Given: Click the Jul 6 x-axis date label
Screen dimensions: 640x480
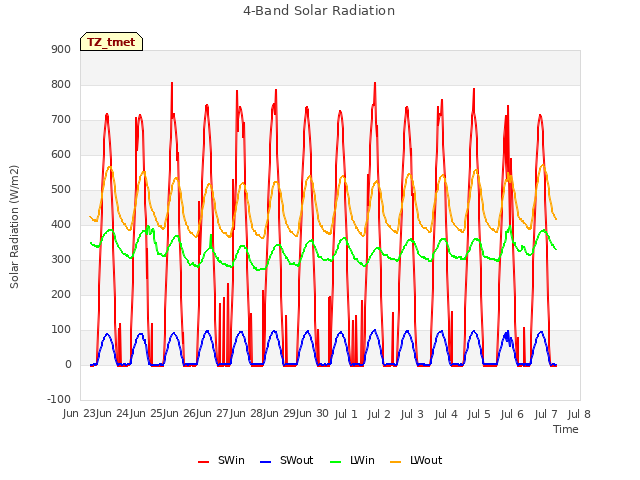Looking at the screenshot, I should [x=512, y=414].
